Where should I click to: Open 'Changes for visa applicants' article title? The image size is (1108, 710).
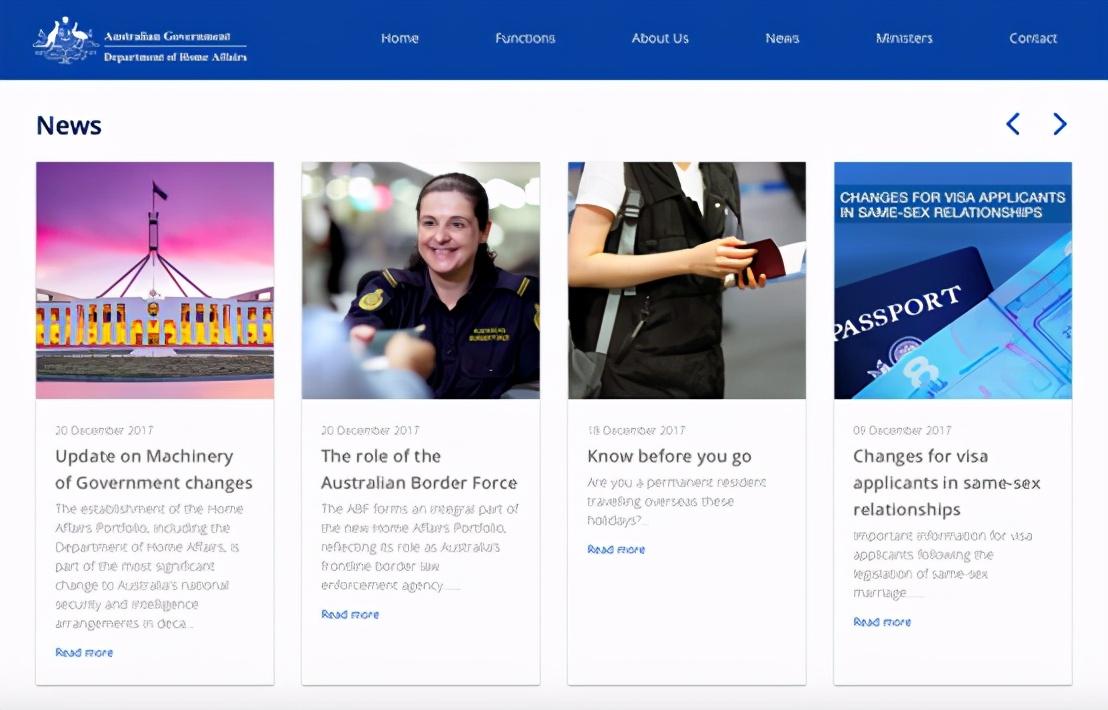[946, 483]
